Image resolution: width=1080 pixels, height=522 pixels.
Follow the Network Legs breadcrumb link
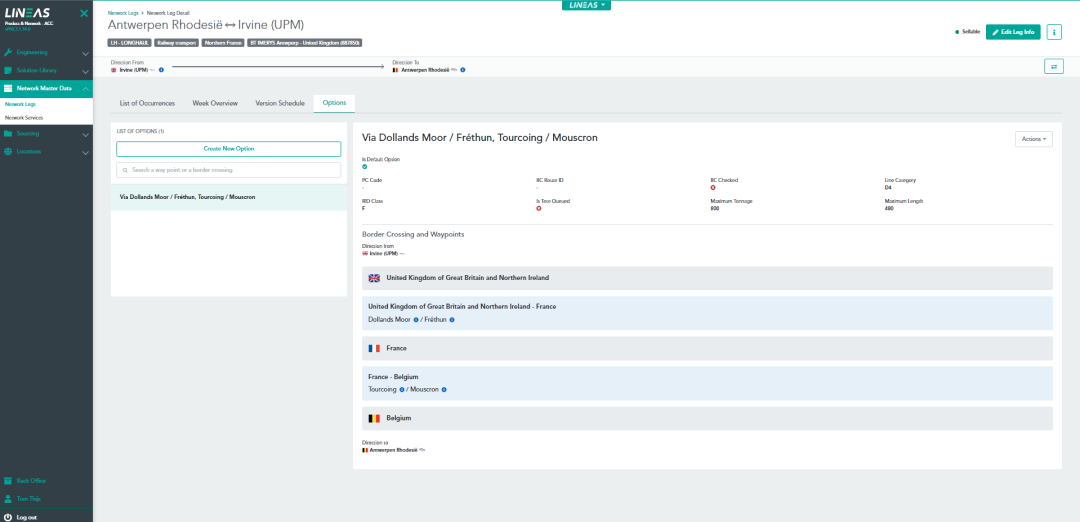124,13
